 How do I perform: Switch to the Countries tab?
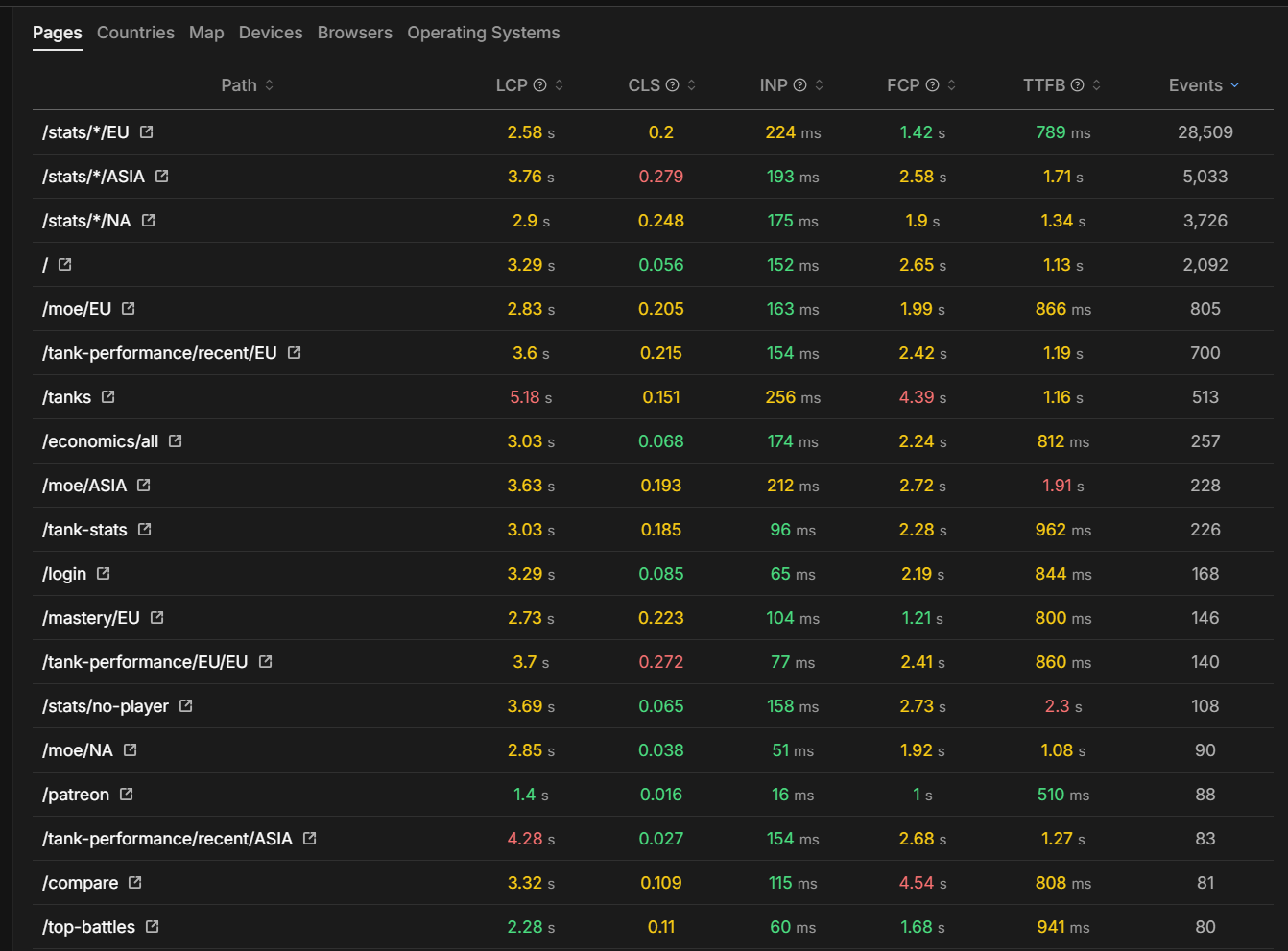click(x=135, y=33)
